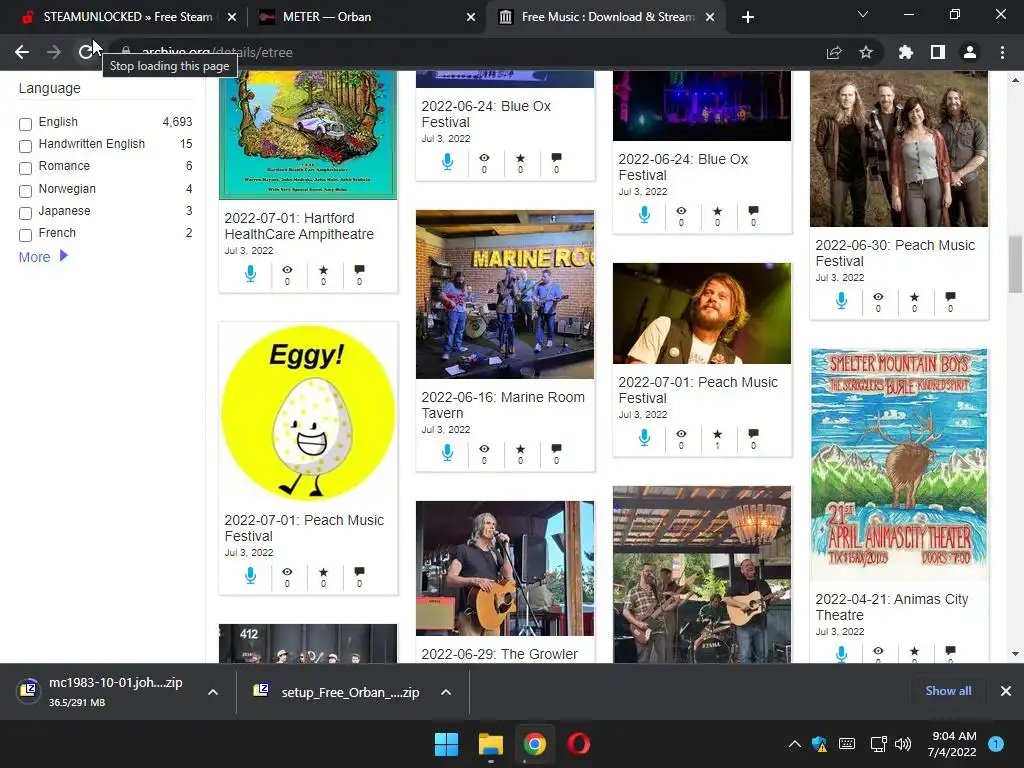The width and height of the screenshot is (1024, 768).
Task: Open the Chrome three-dot menu
Action: click(1002, 52)
